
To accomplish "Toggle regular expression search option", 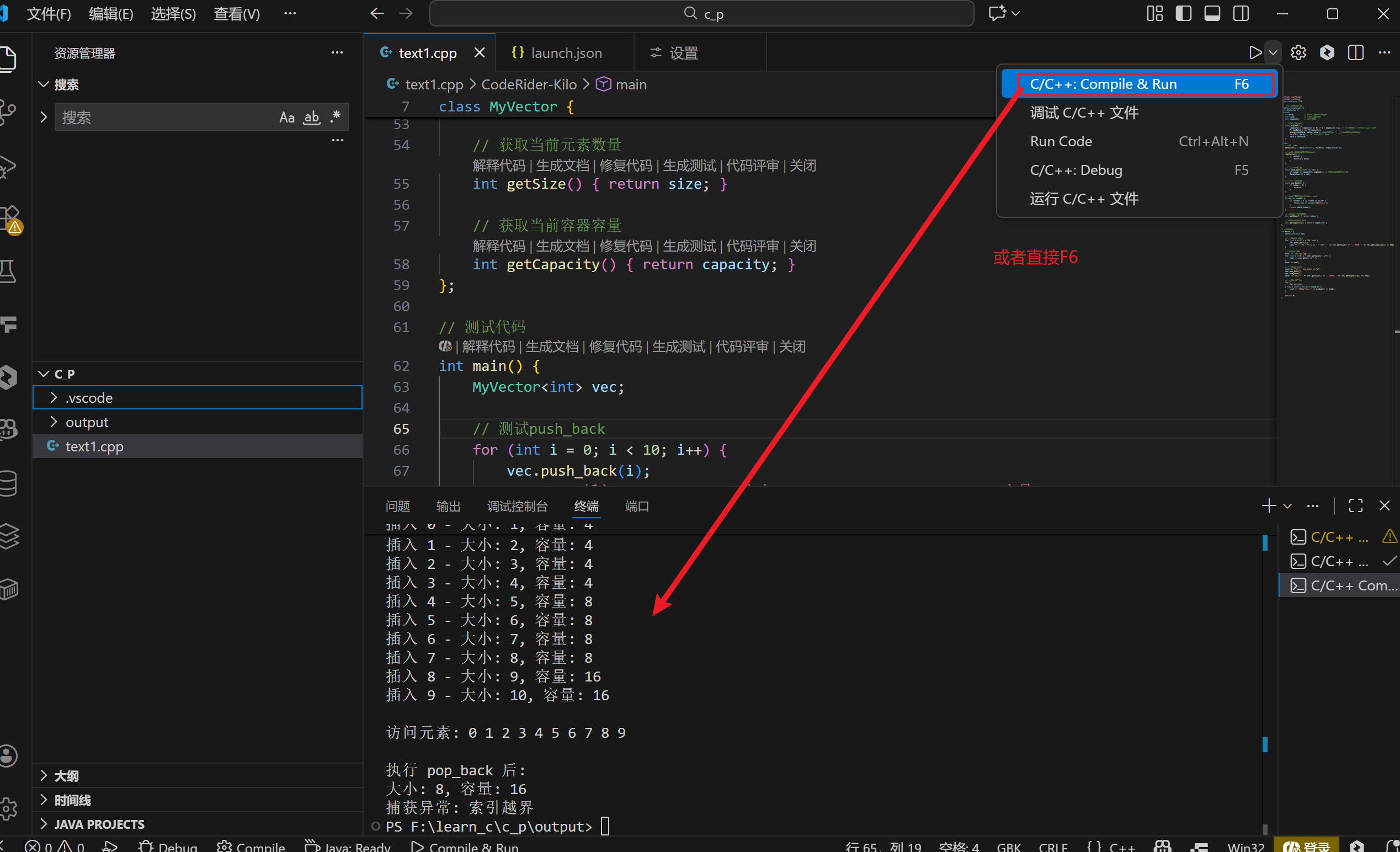I will point(335,118).
